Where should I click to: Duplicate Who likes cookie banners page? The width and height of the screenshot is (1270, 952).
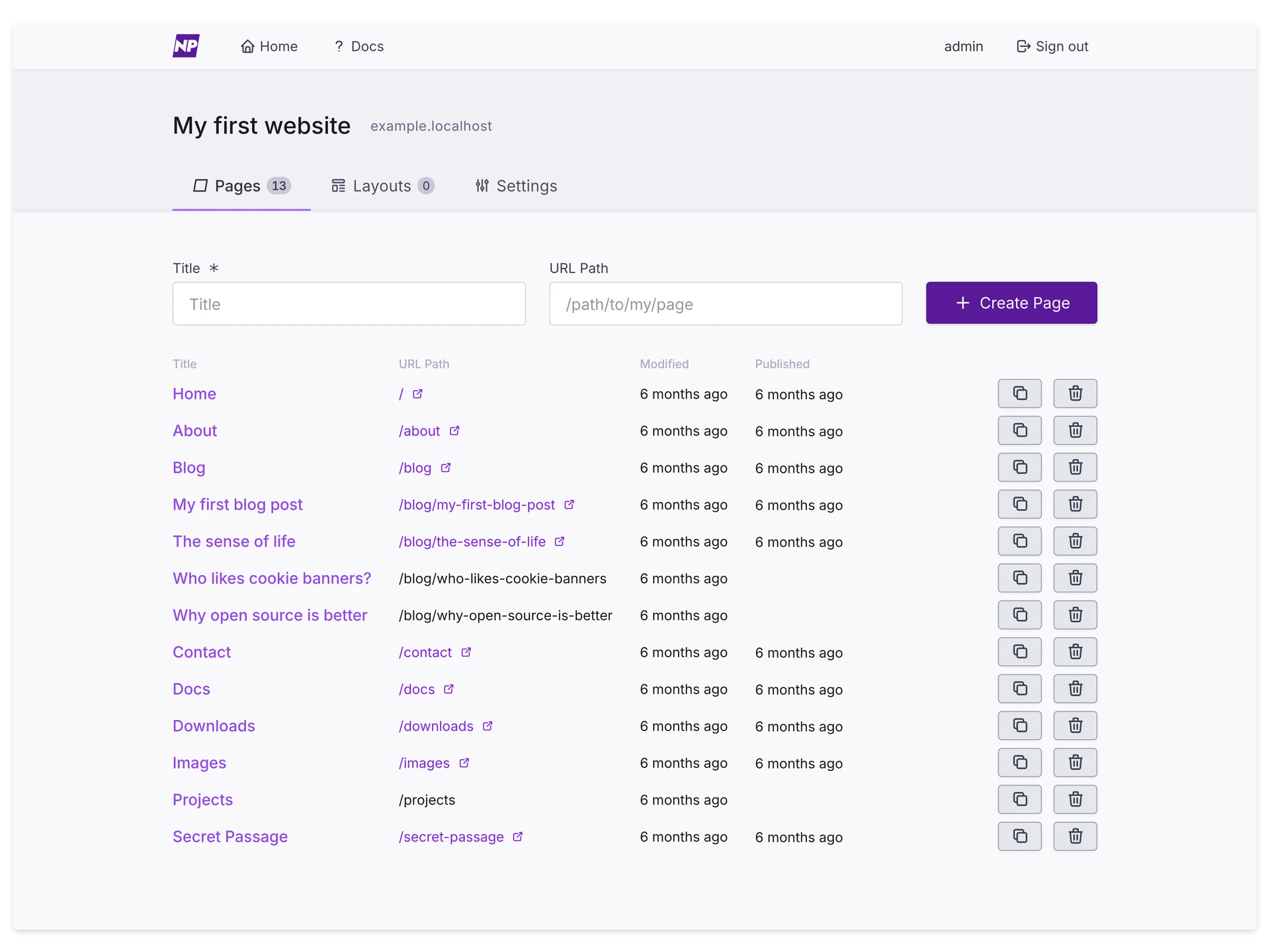[1019, 578]
